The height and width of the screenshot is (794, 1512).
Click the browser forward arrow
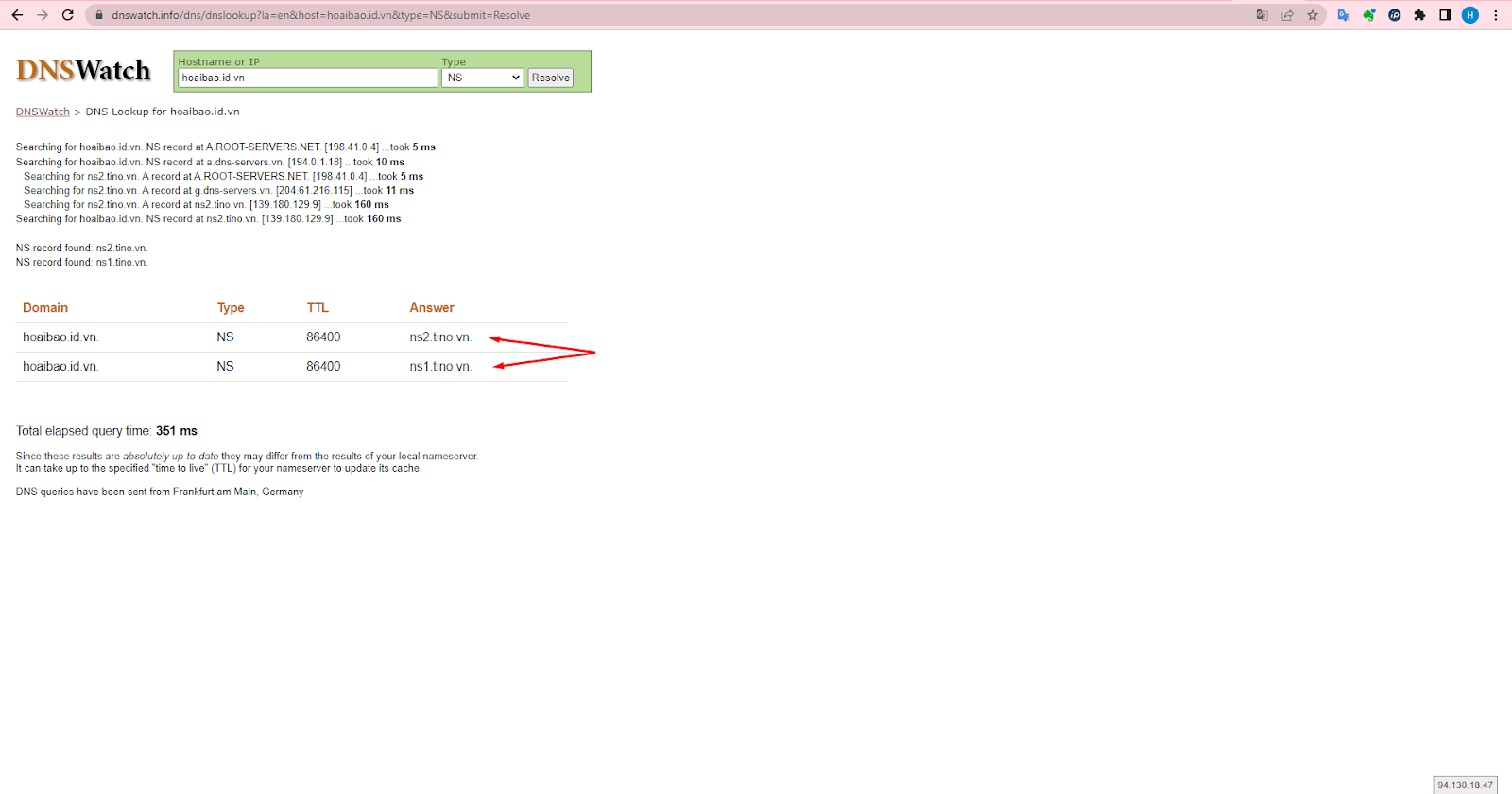coord(43,15)
